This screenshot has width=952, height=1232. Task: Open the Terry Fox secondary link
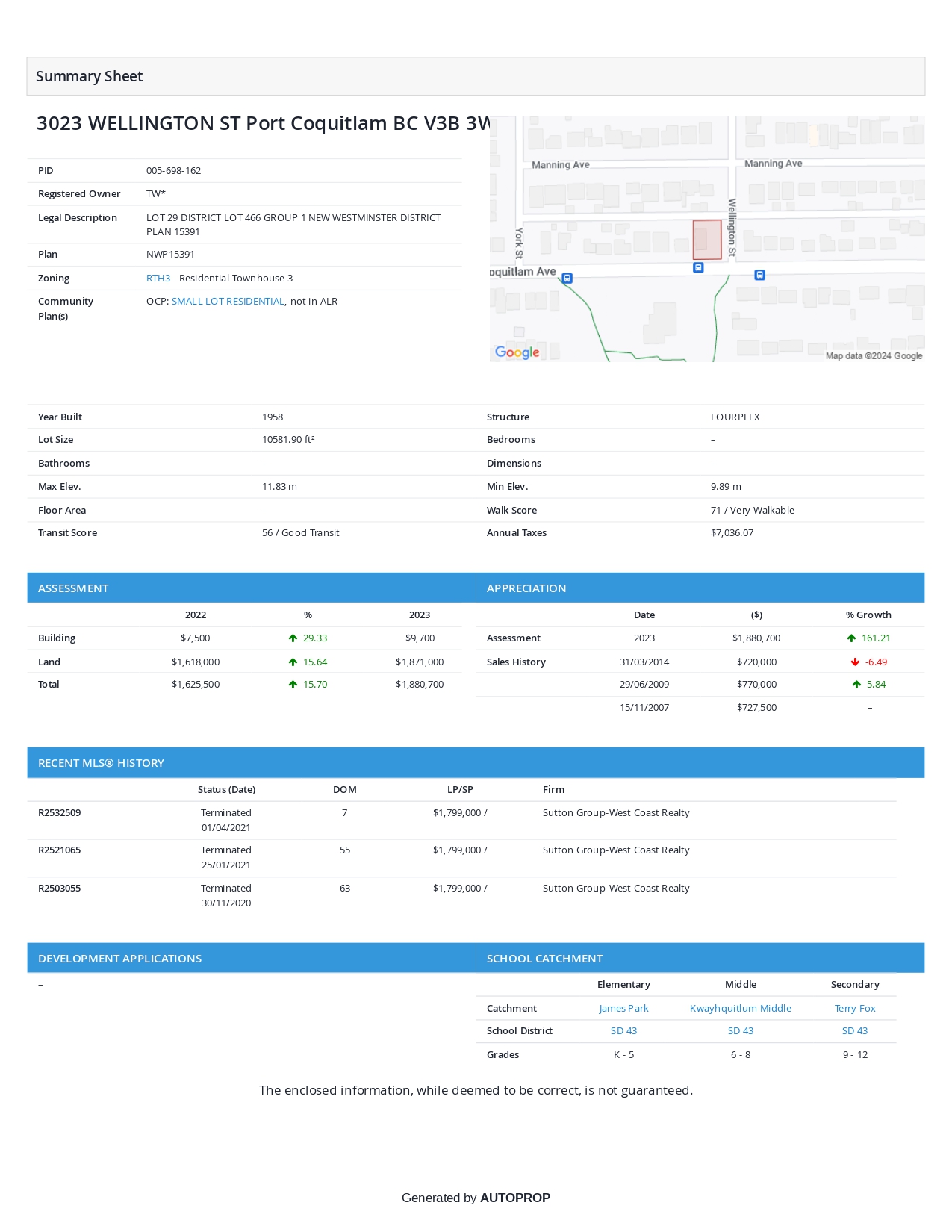coord(855,1009)
